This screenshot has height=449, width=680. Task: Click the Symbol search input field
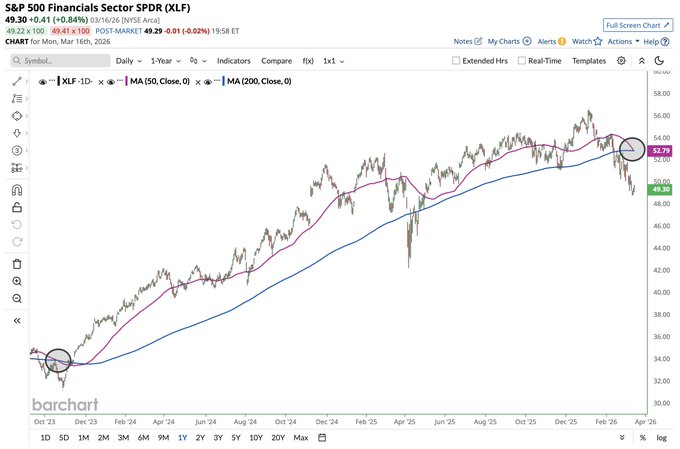coord(61,61)
